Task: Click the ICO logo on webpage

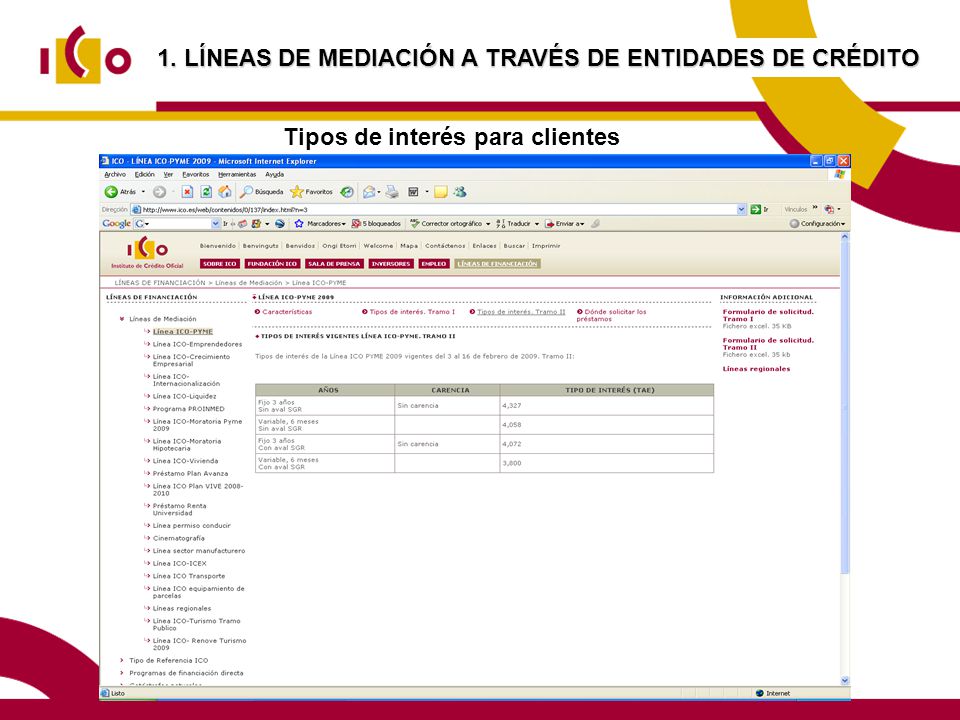Action: click(147, 252)
